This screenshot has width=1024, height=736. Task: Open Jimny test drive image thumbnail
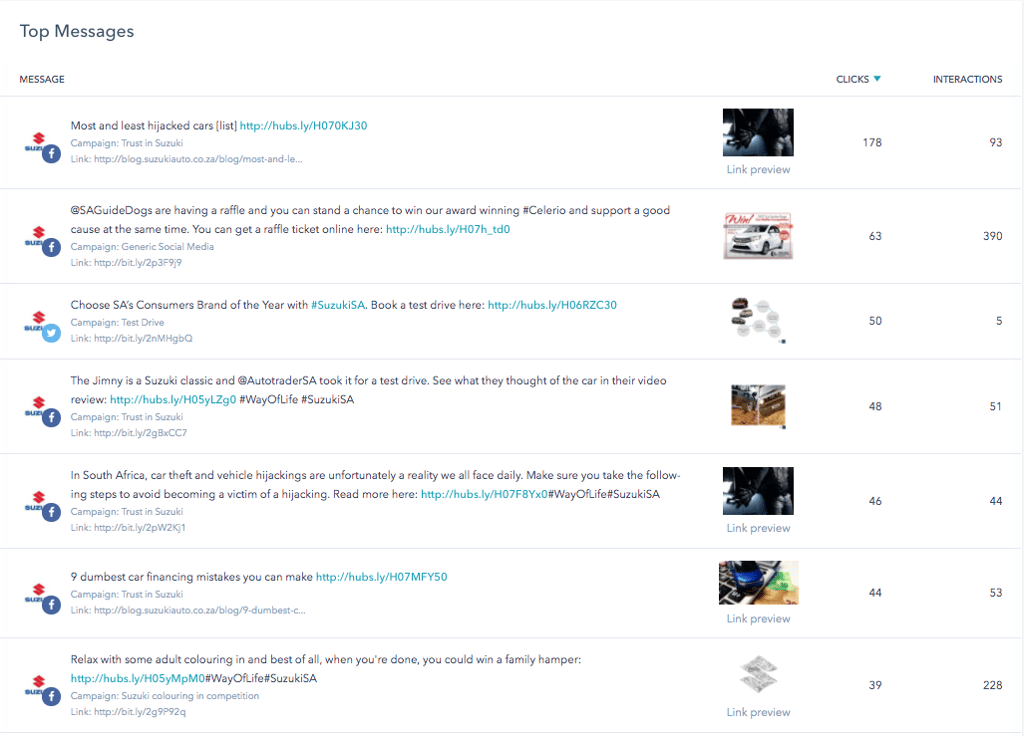click(x=758, y=406)
